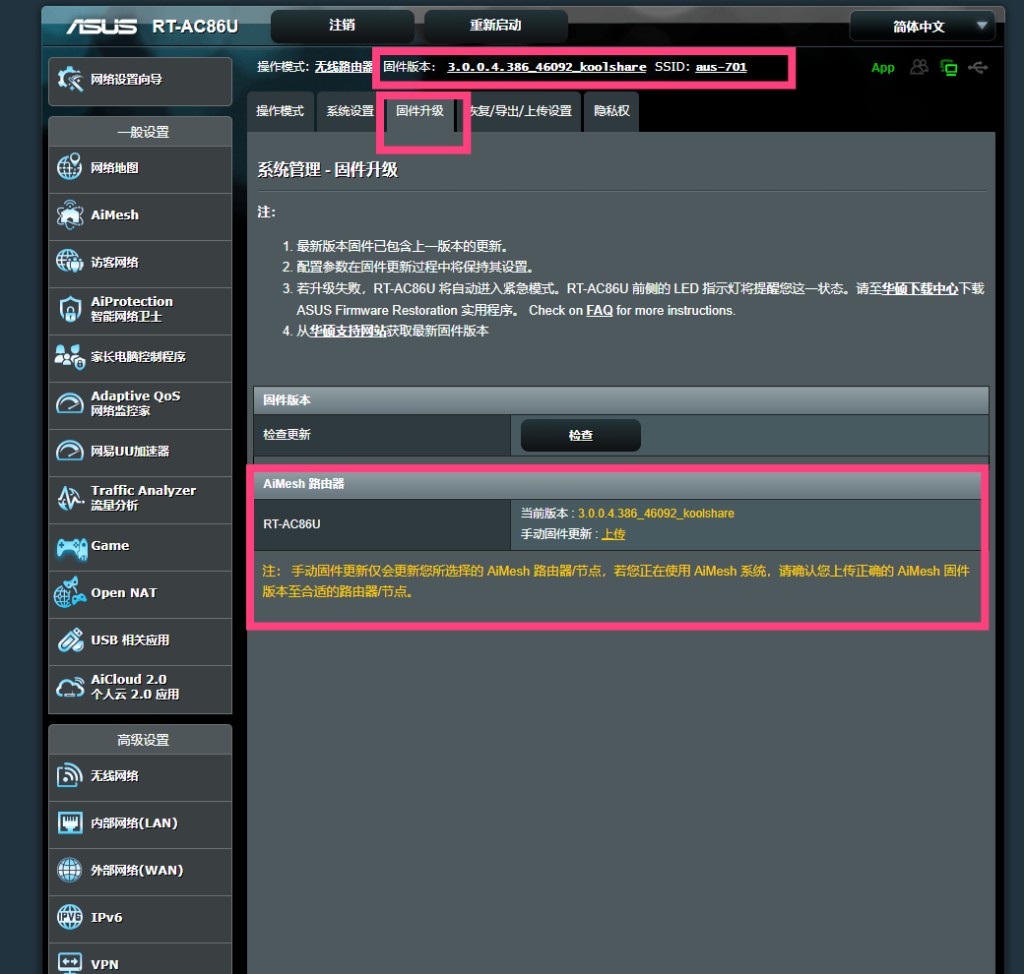Image resolution: width=1024 pixels, height=974 pixels.
Task: Select the Adaptive QoS gauge icon
Action: coord(69,404)
